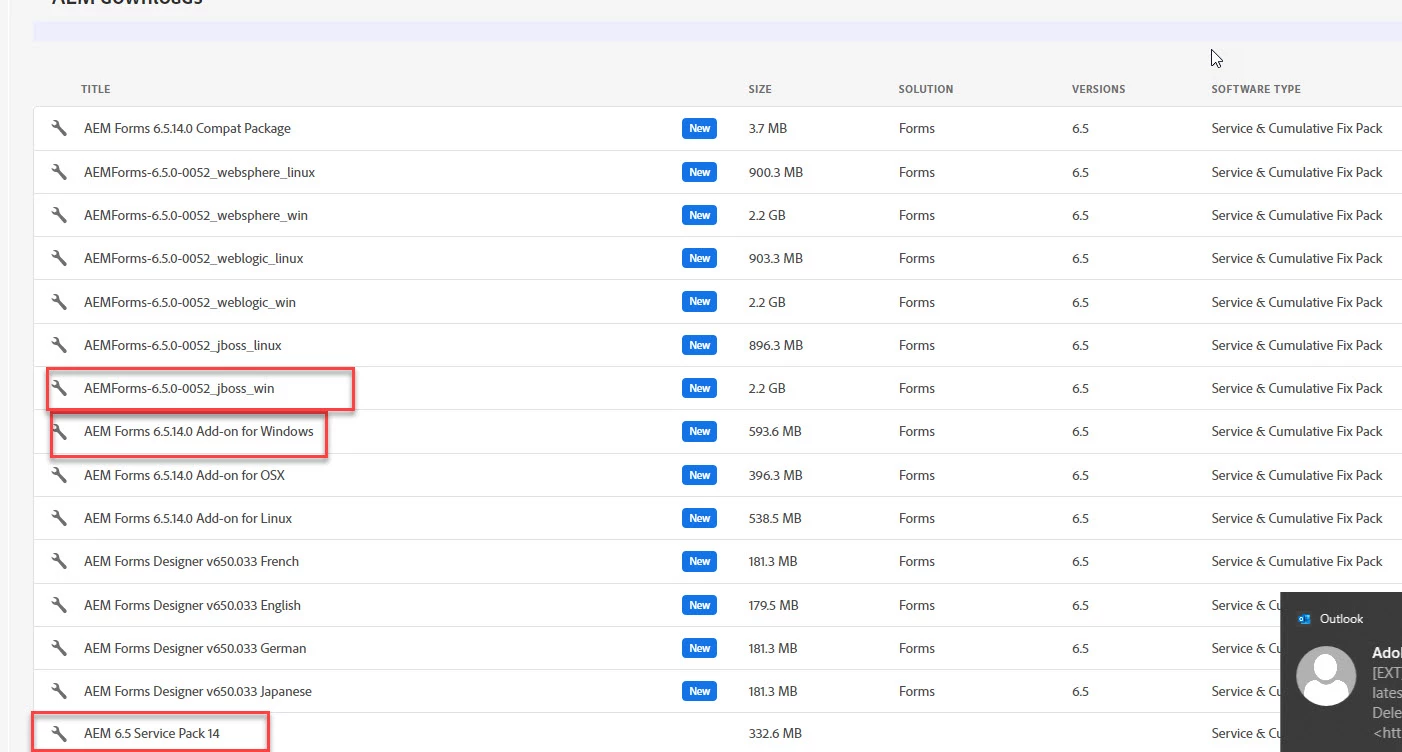Image resolution: width=1402 pixels, height=752 pixels.
Task: Click wrench icon beside Forms Designer English
Action: [59, 605]
